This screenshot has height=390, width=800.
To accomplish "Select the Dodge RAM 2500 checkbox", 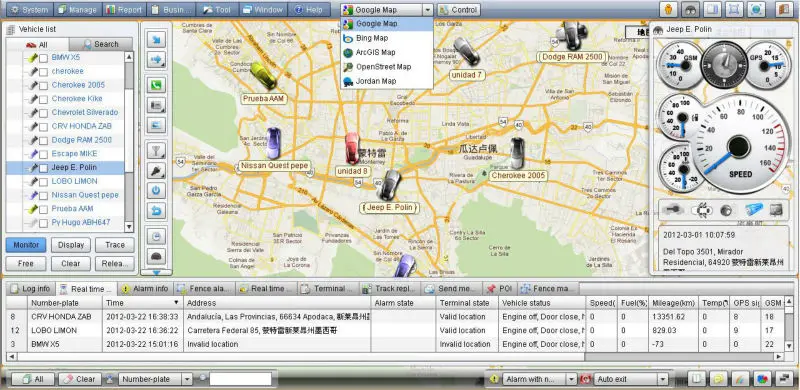I will click(x=43, y=141).
